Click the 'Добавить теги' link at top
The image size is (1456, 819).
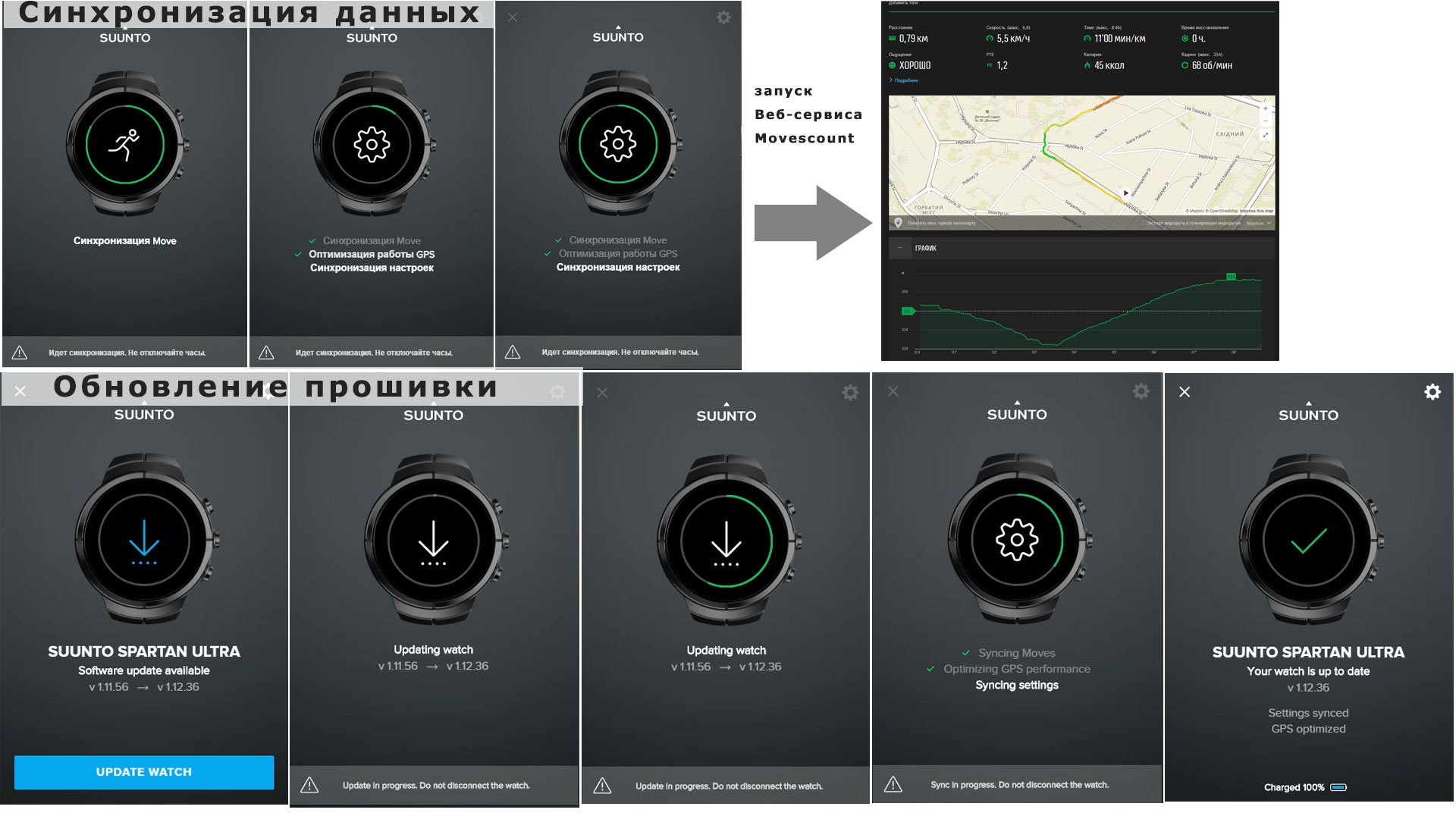tap(903, 3)
